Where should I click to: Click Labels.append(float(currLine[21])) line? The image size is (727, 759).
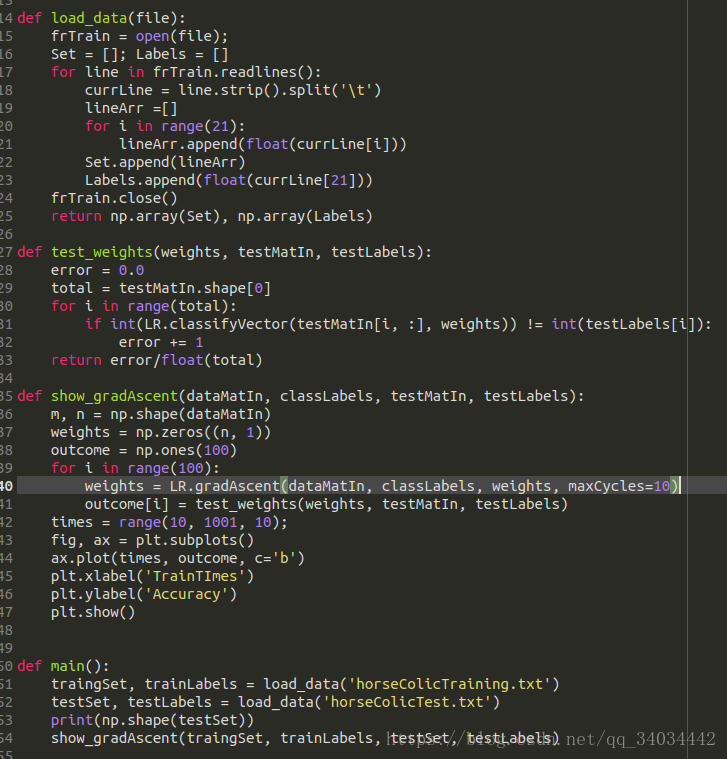tap(228, 180)
